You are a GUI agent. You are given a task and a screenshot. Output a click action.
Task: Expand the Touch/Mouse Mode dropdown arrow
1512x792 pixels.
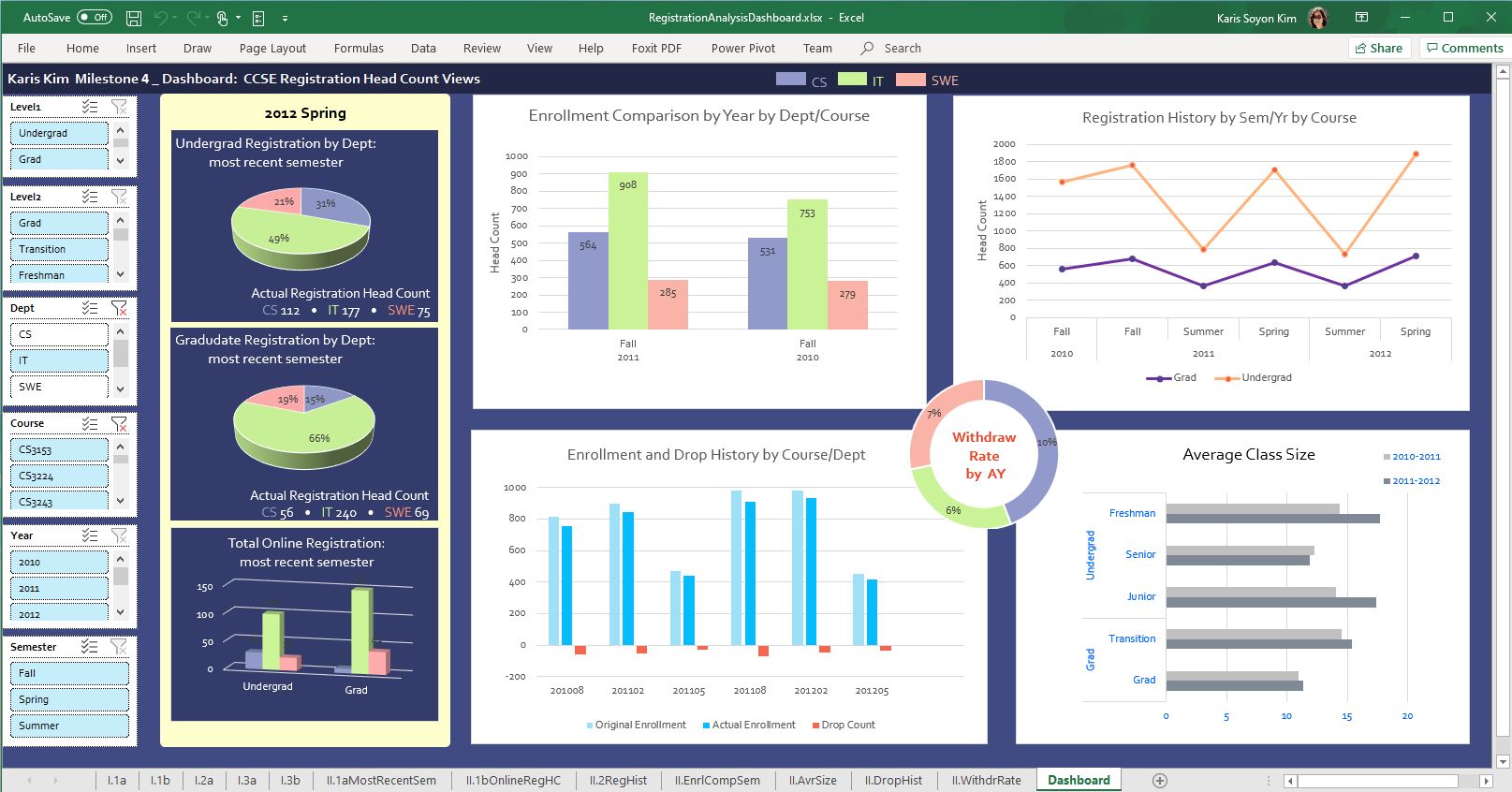pyautogui.click(x=238, y=18)
